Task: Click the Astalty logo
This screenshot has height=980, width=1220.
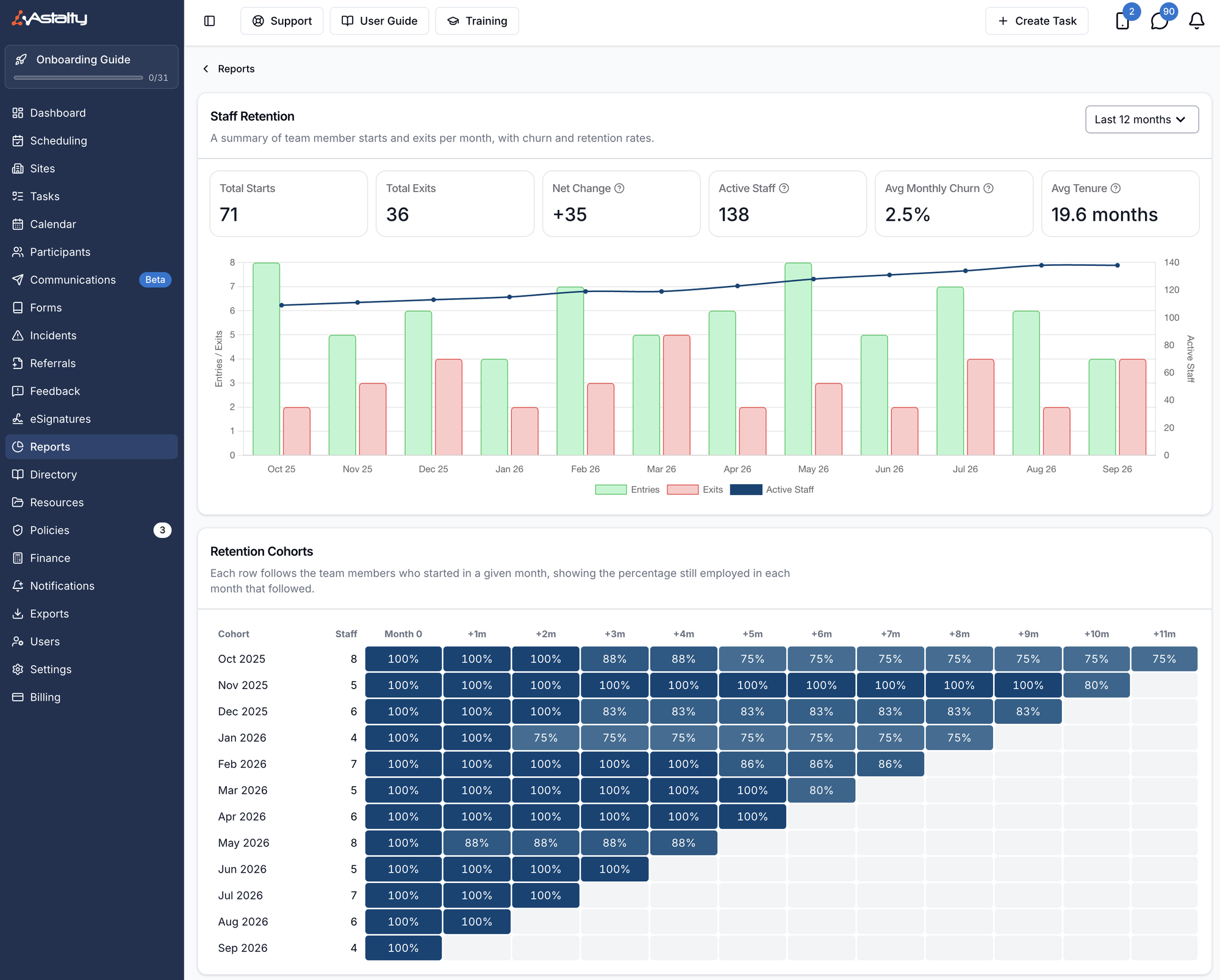Action: pos(50,18)
